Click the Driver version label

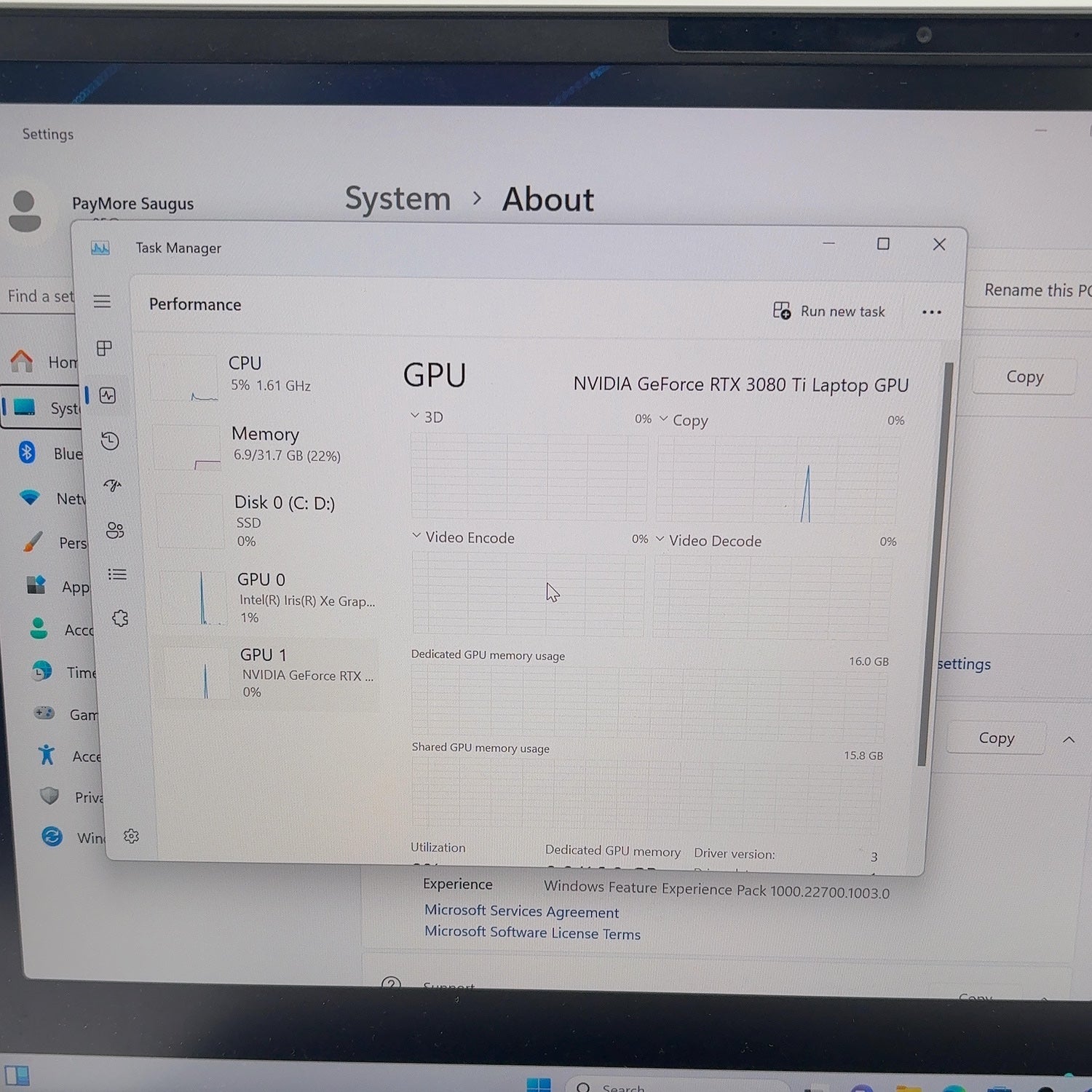pyautogui.click(x=734, y=853)
